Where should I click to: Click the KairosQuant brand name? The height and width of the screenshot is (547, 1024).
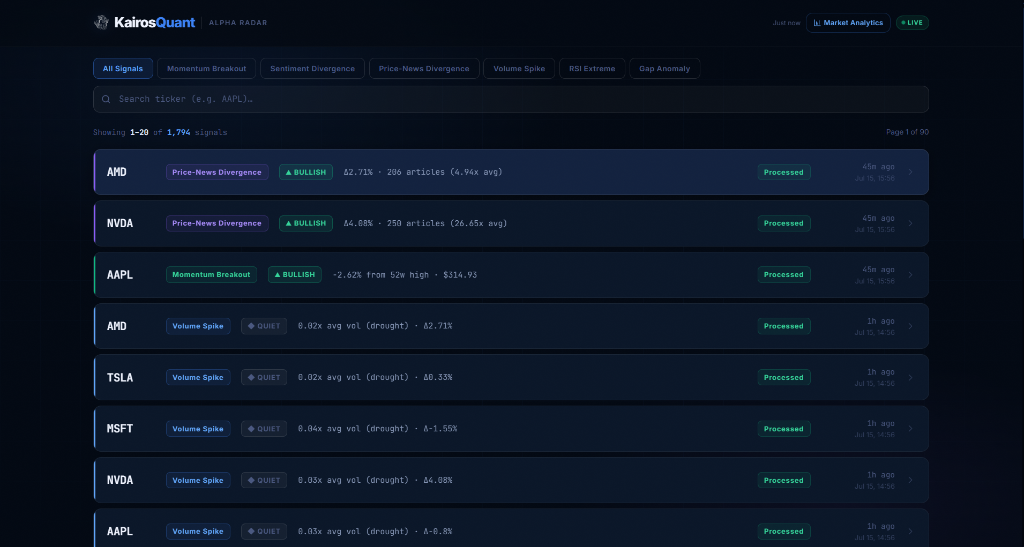[x=154, y=23]
